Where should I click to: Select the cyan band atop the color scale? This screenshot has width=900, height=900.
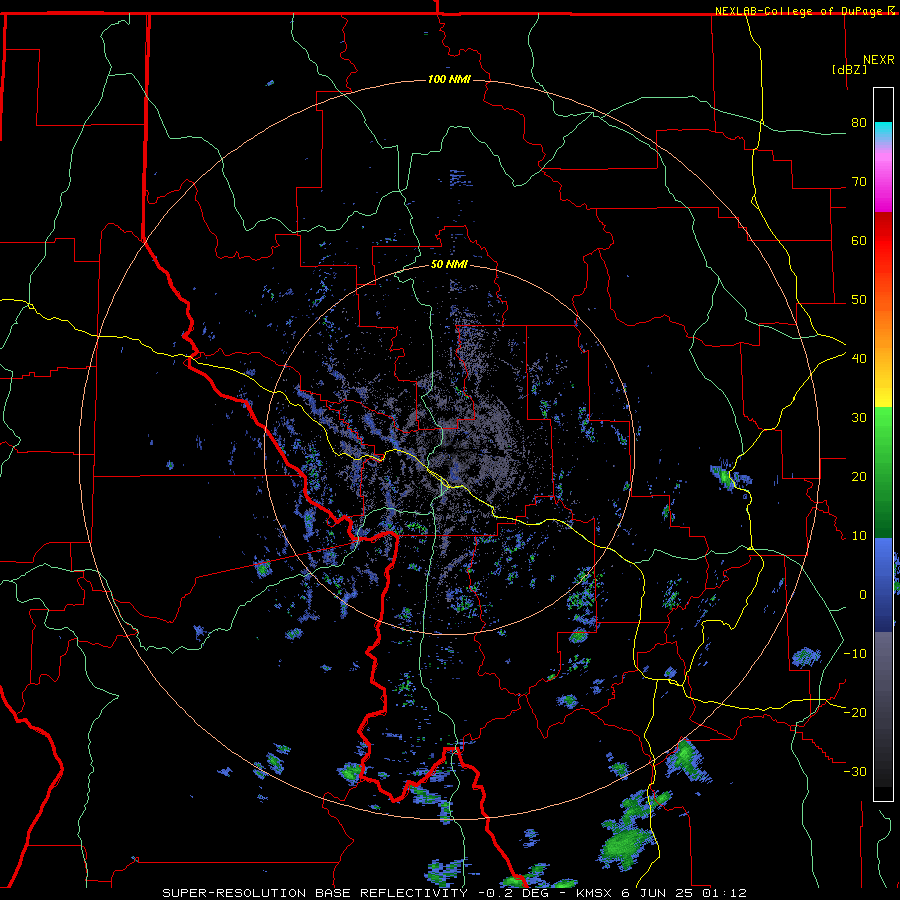coord(883,131)
